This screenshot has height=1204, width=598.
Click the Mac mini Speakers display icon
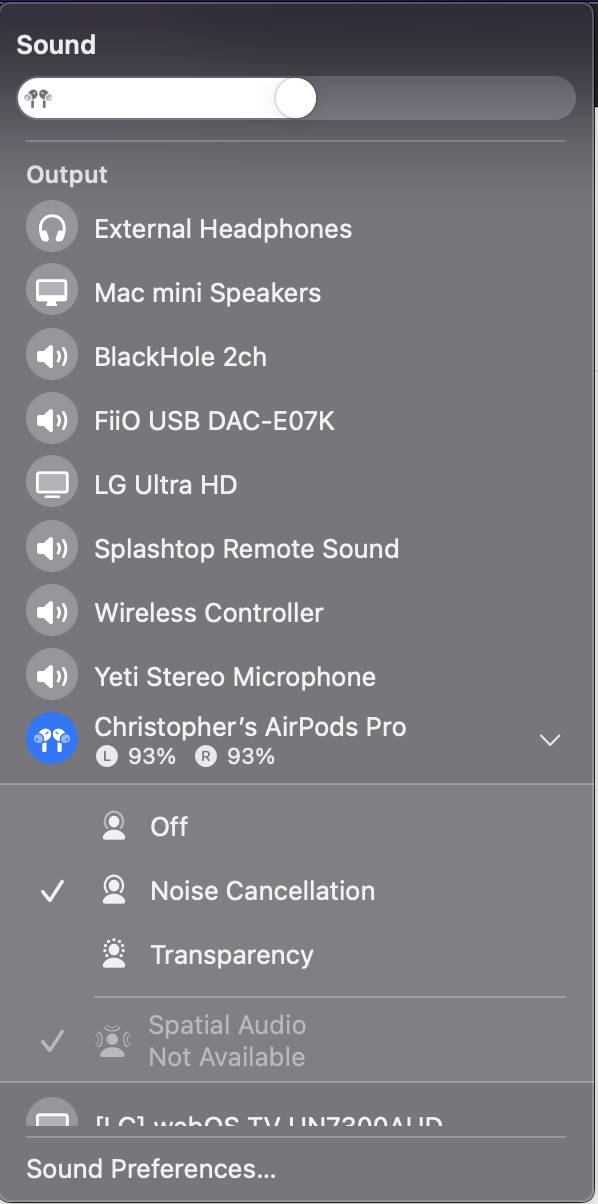tap(52, 293)
